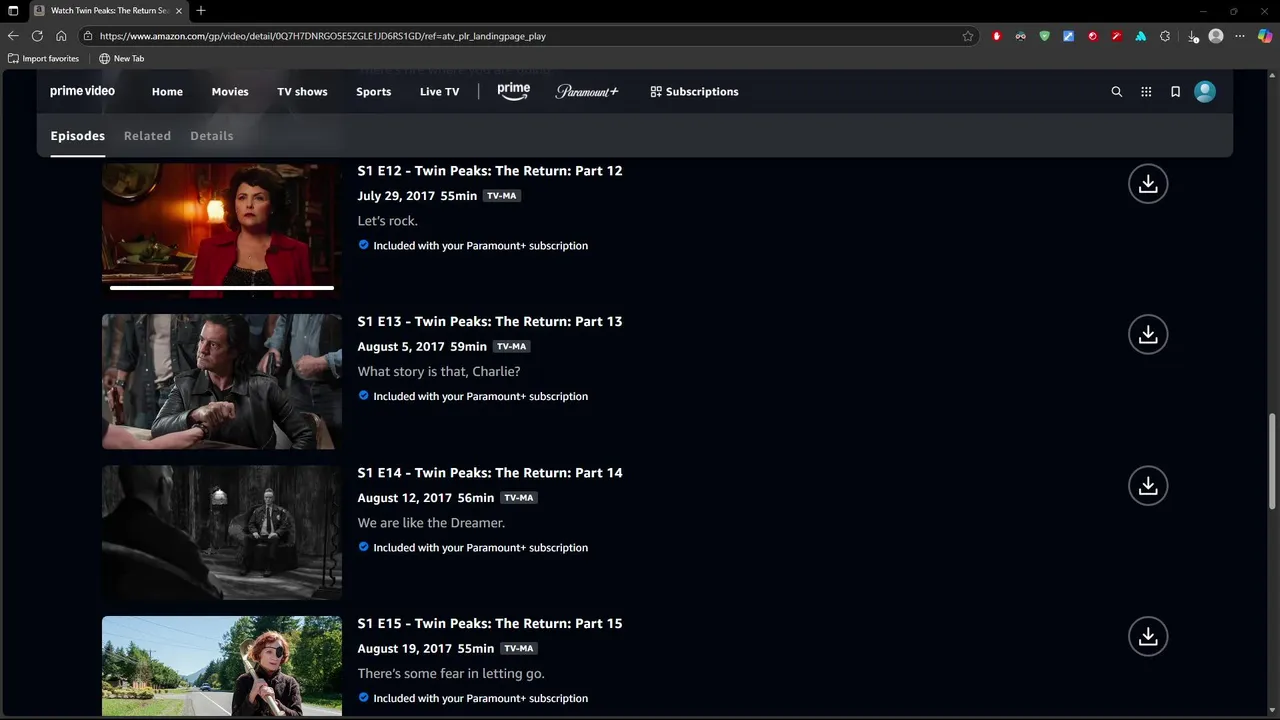
Task: Switch to the Details tab
Action: pyautogui.click(x=212, y=136)
